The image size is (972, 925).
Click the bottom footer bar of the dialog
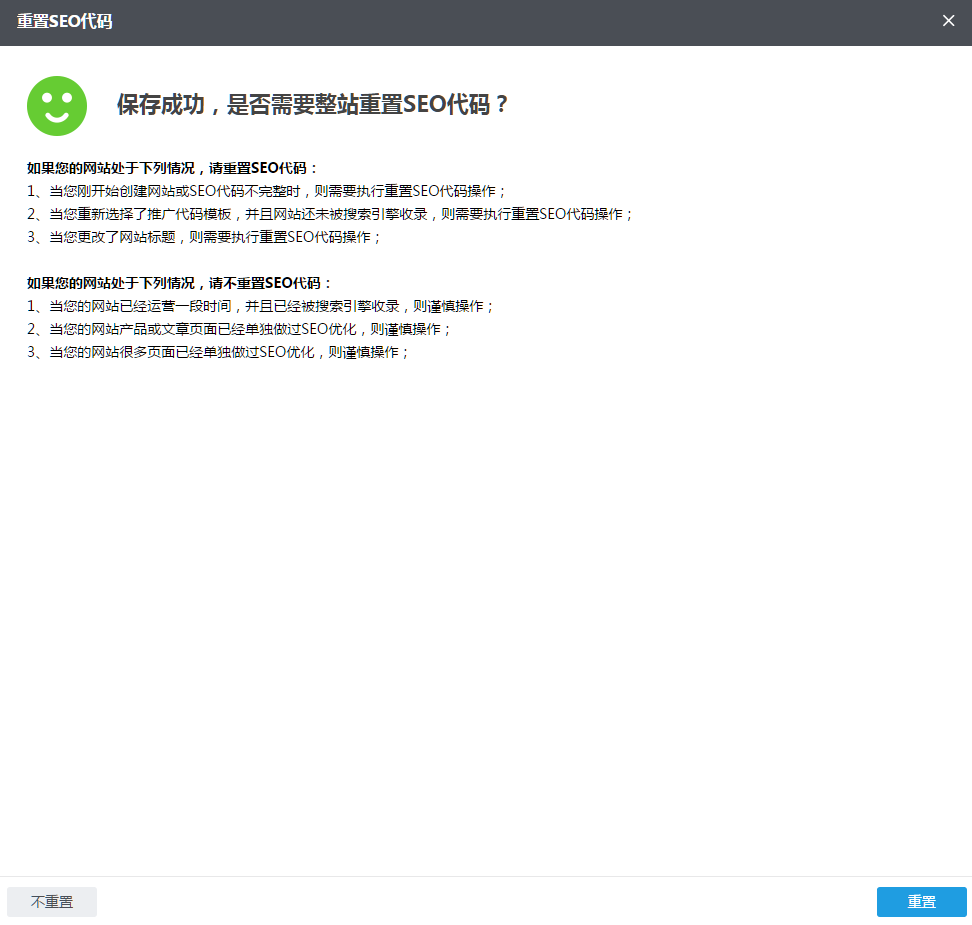486,901
